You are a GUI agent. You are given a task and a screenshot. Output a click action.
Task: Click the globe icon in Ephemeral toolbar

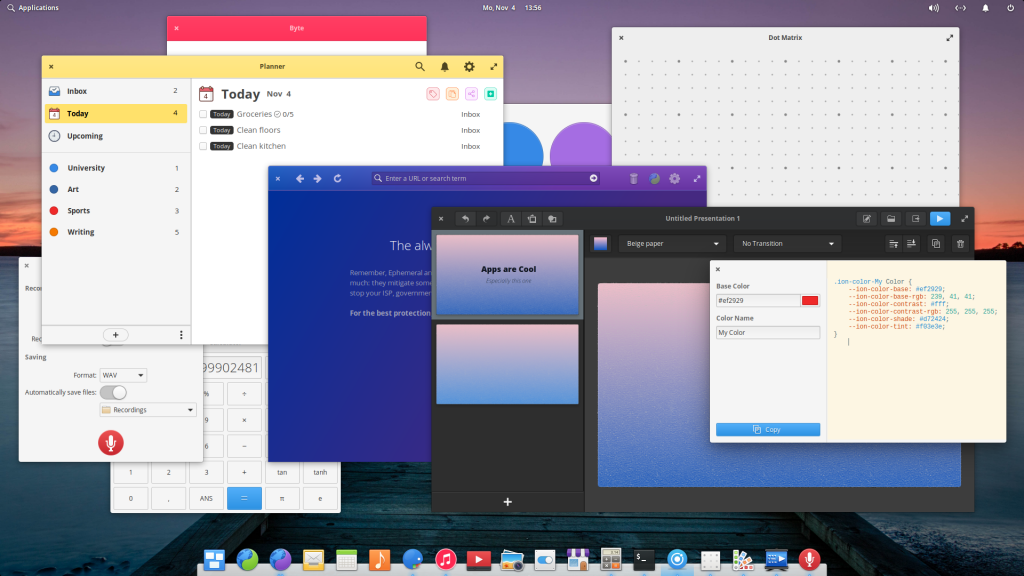coord(654,178)
